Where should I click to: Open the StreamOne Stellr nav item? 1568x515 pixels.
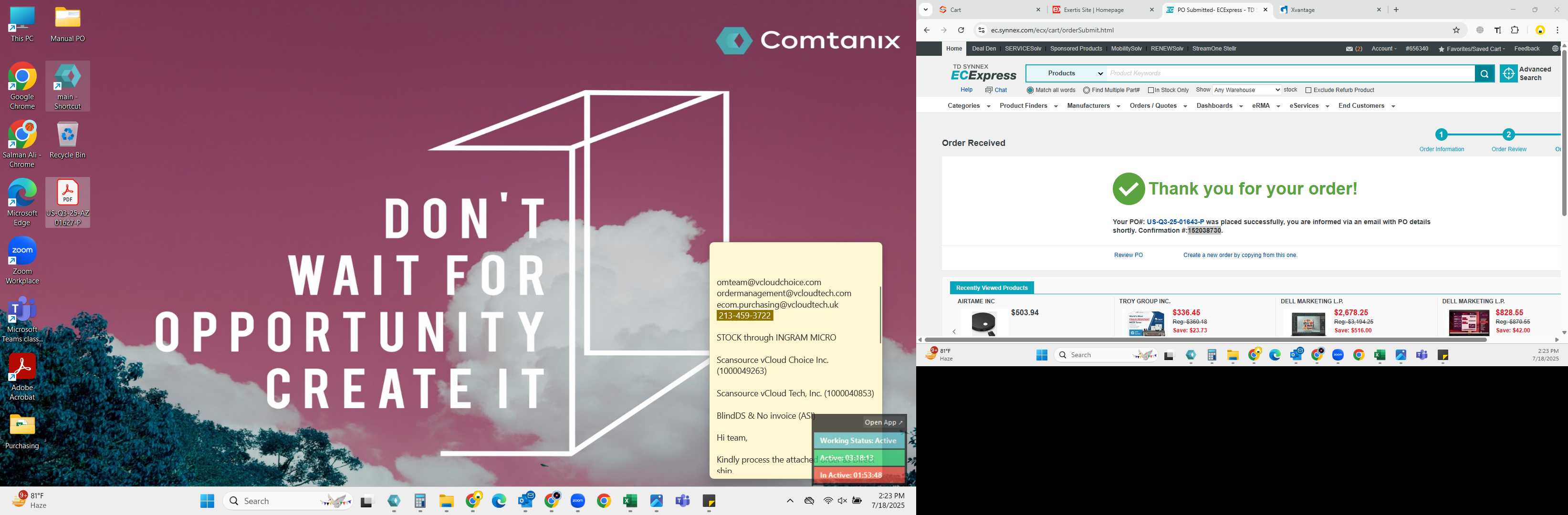point(1214,49)
